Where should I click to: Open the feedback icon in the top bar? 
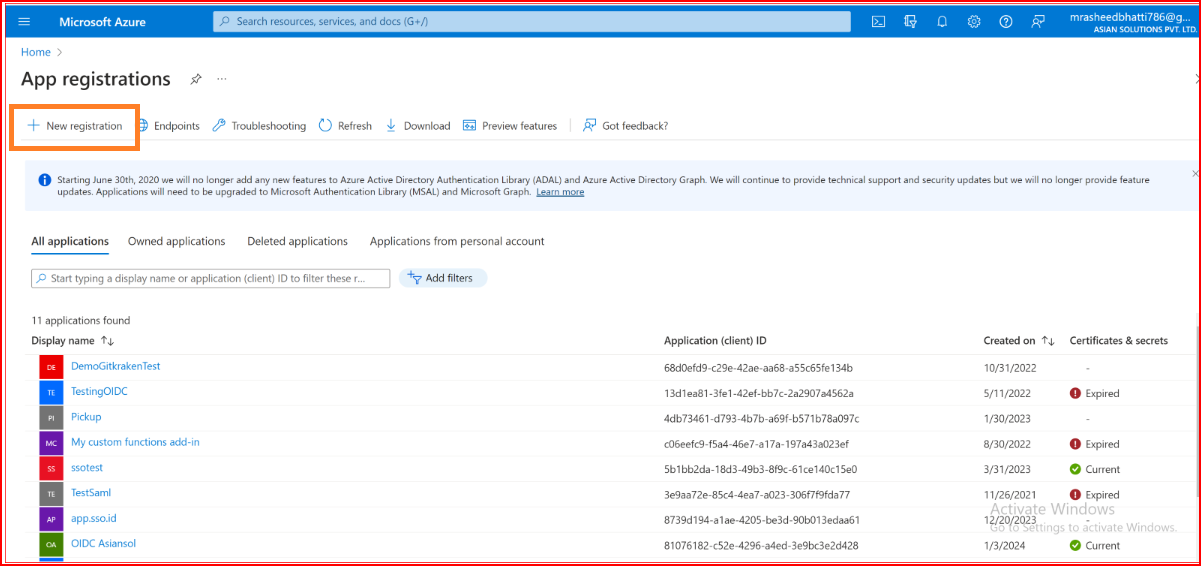coord(1038,21)
